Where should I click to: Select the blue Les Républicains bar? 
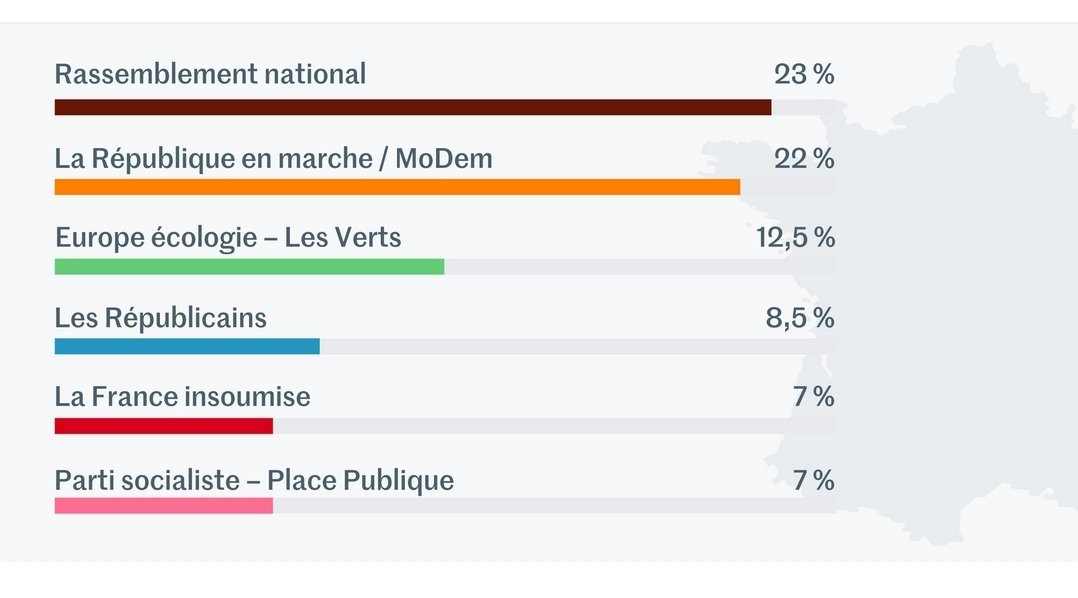(187, 346)
